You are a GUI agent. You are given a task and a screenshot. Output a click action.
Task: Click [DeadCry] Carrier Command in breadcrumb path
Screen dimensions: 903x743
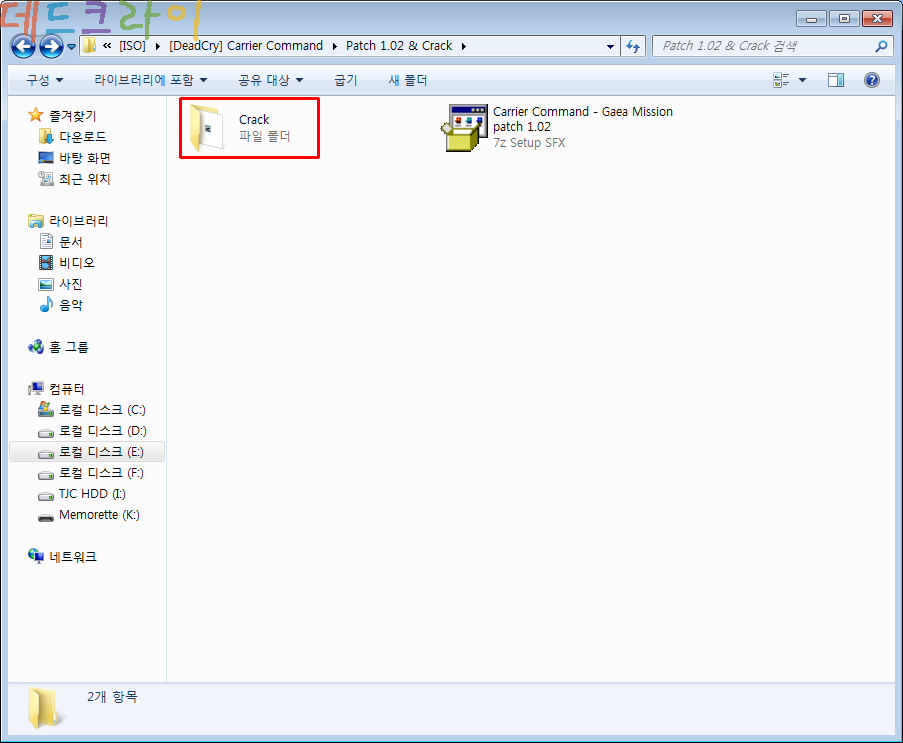coord(246,46)
